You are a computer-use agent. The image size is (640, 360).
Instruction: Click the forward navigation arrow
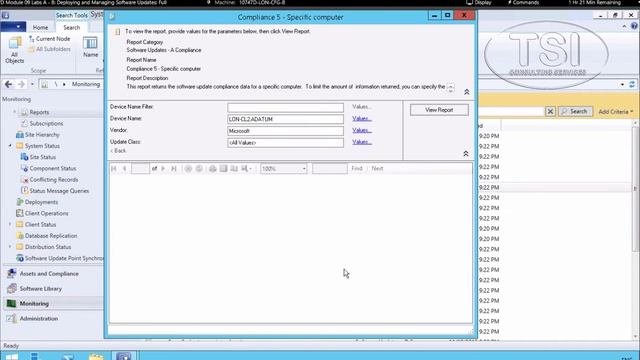pos(21,84)
